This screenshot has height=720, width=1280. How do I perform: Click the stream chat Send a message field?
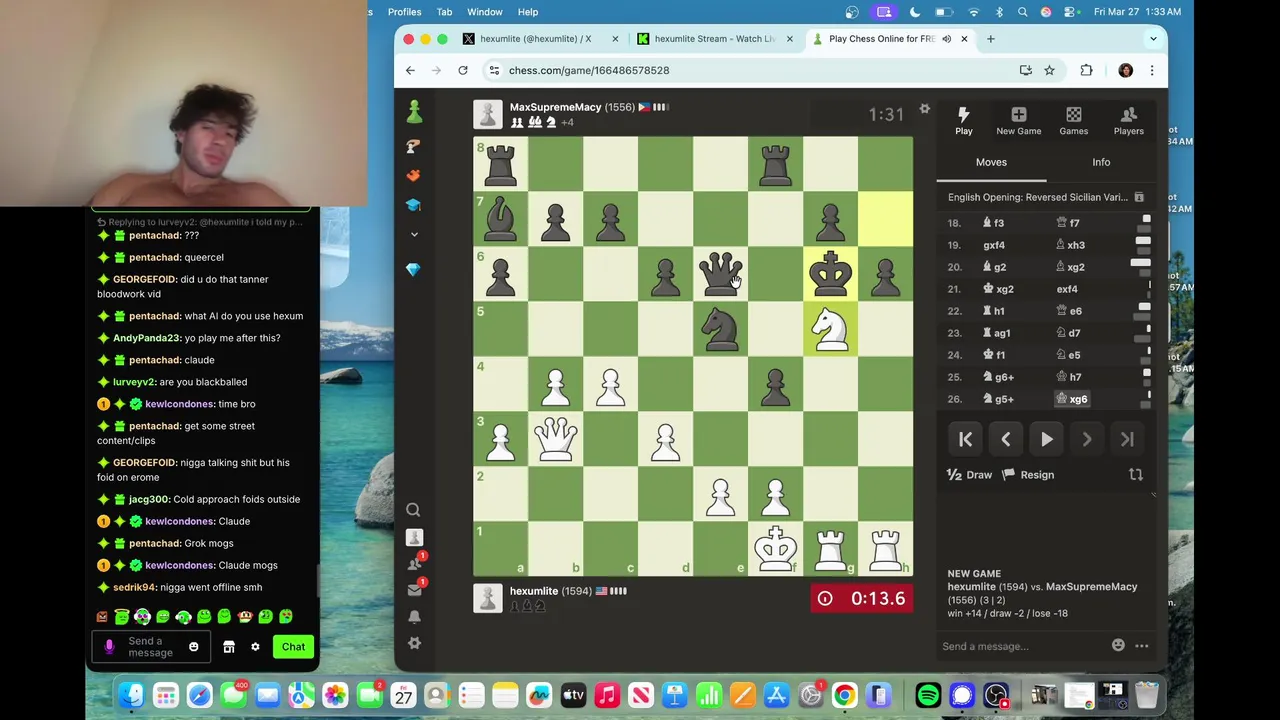coord(150,647)
